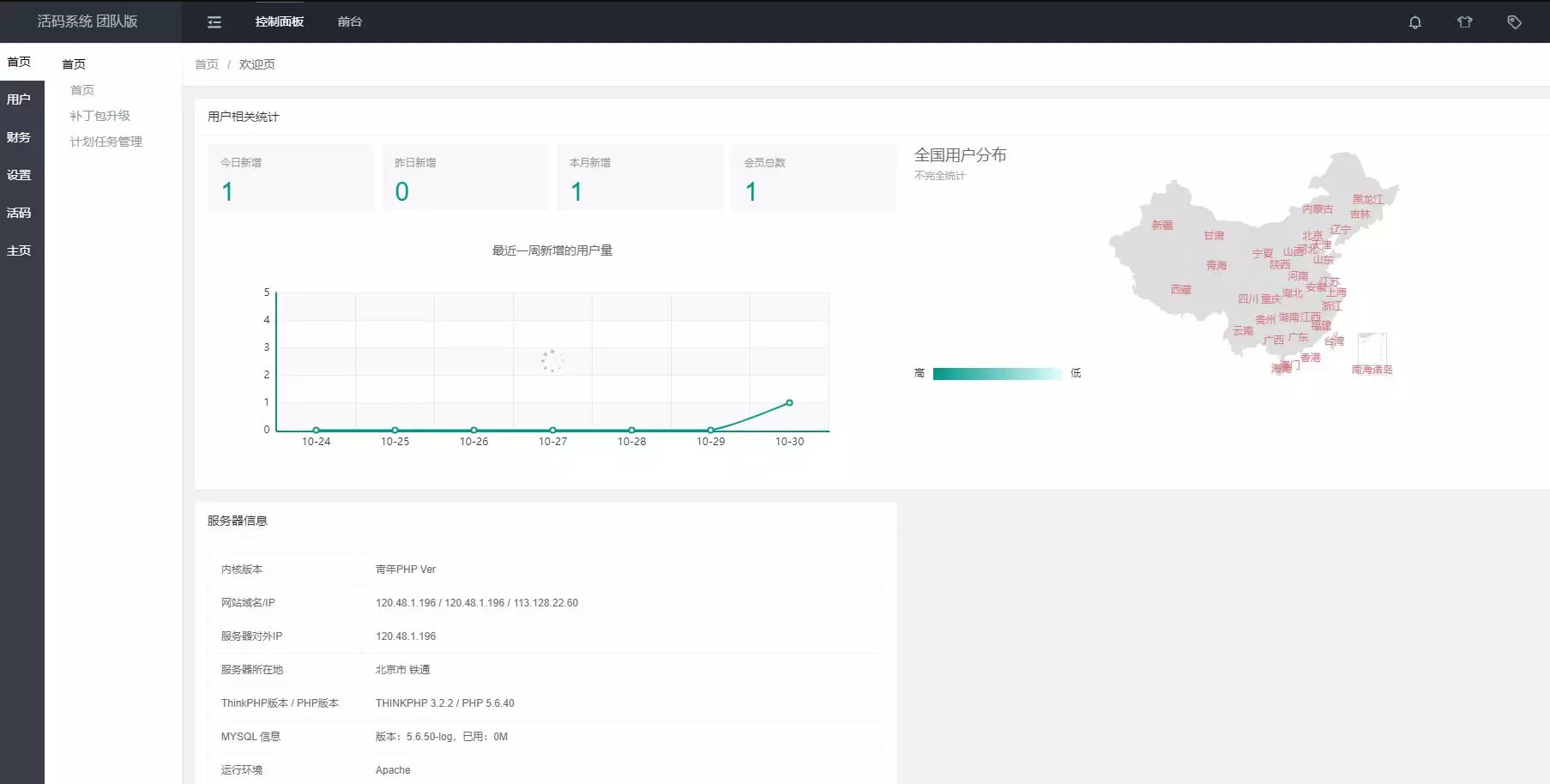Open 首页 submenu item

click(82, 90)
